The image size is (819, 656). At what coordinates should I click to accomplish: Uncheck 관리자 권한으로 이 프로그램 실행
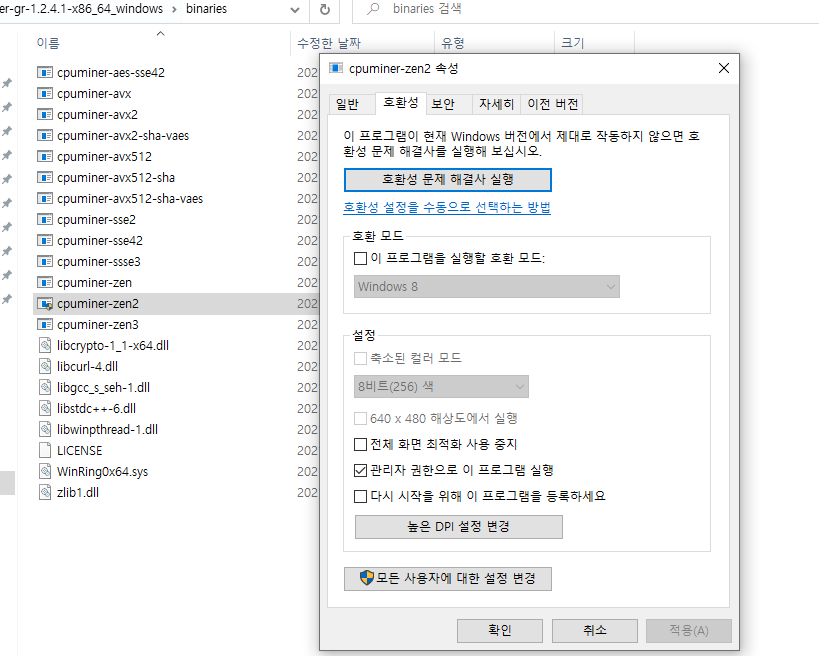(360, 471)
